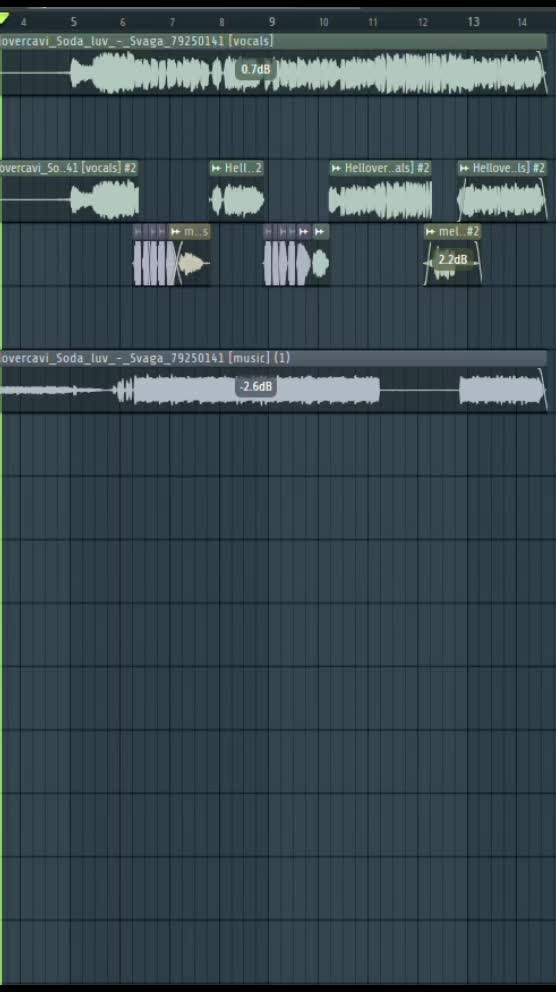Open clip menu icon on Hell..2 clip
Screen dimensions: 556x992
(216, 168)
